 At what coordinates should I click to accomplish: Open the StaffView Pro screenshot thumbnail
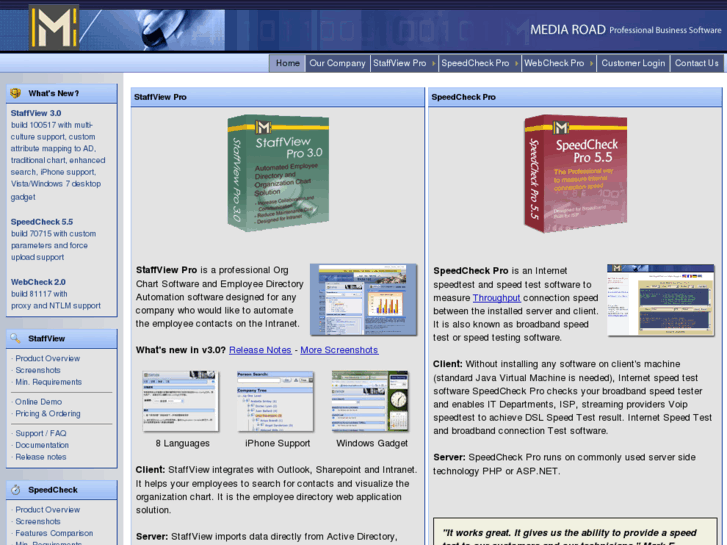(x=364, y=300)
